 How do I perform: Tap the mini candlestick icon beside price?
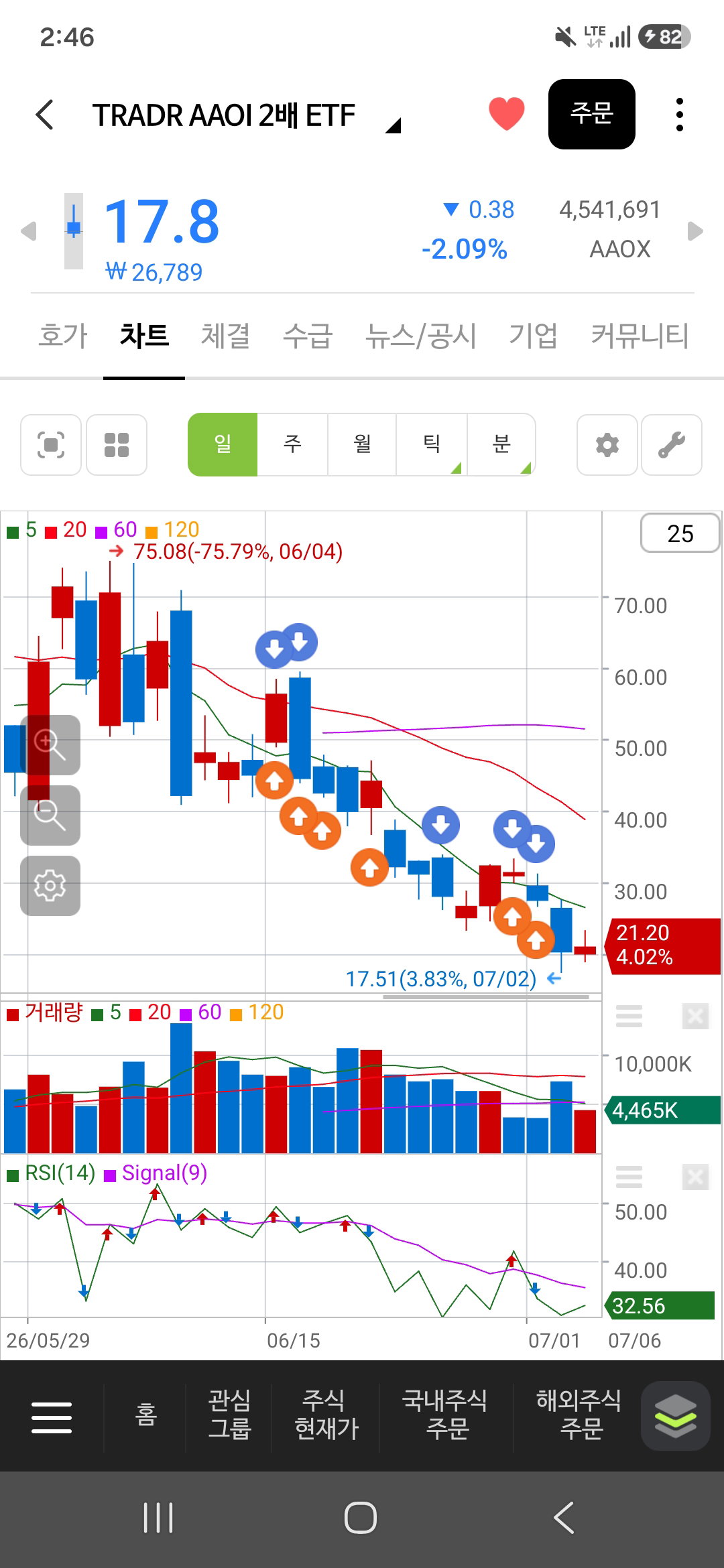[74, 231]
